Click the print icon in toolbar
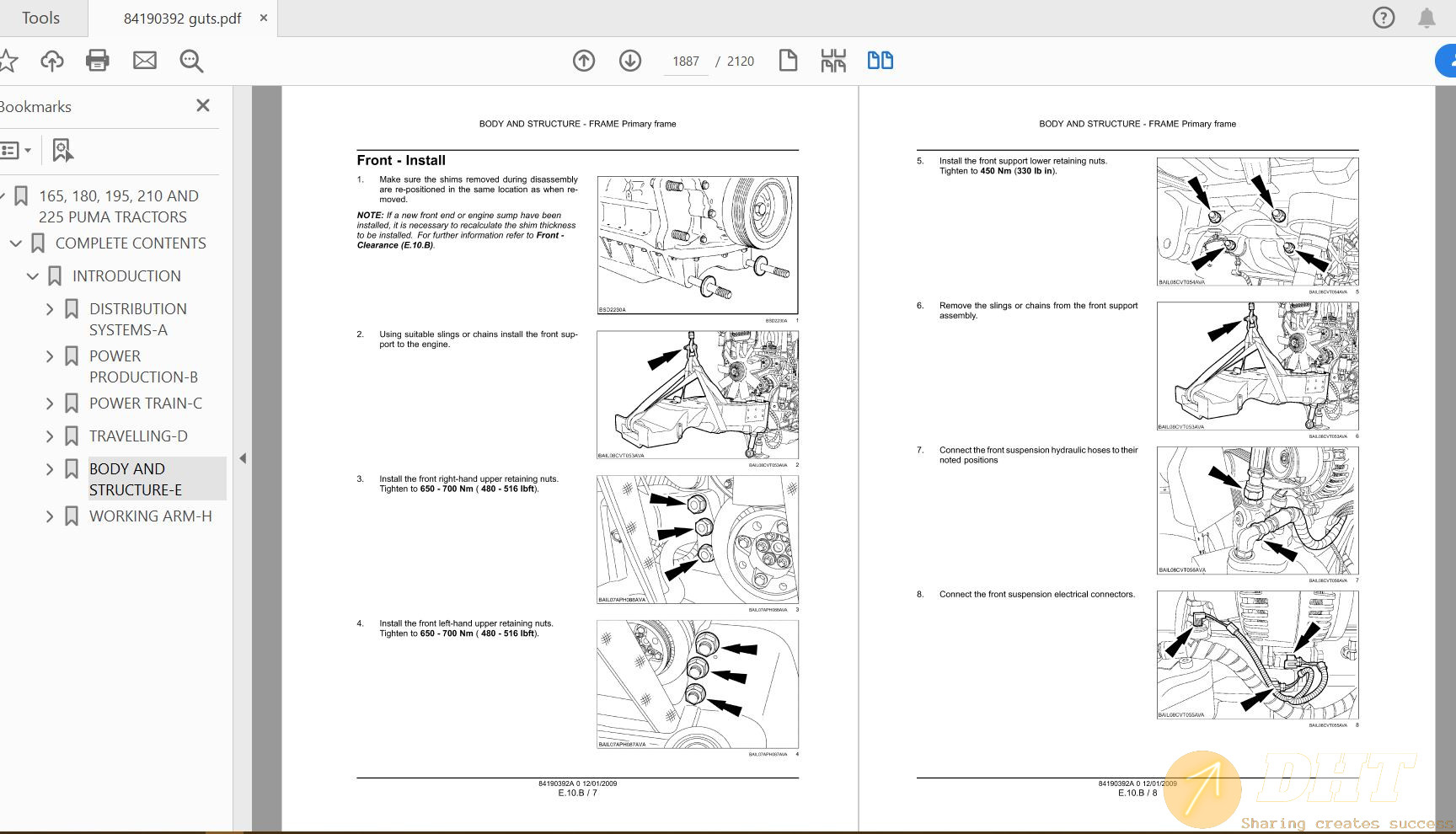 pyautogui.click(x=98, y=61)
